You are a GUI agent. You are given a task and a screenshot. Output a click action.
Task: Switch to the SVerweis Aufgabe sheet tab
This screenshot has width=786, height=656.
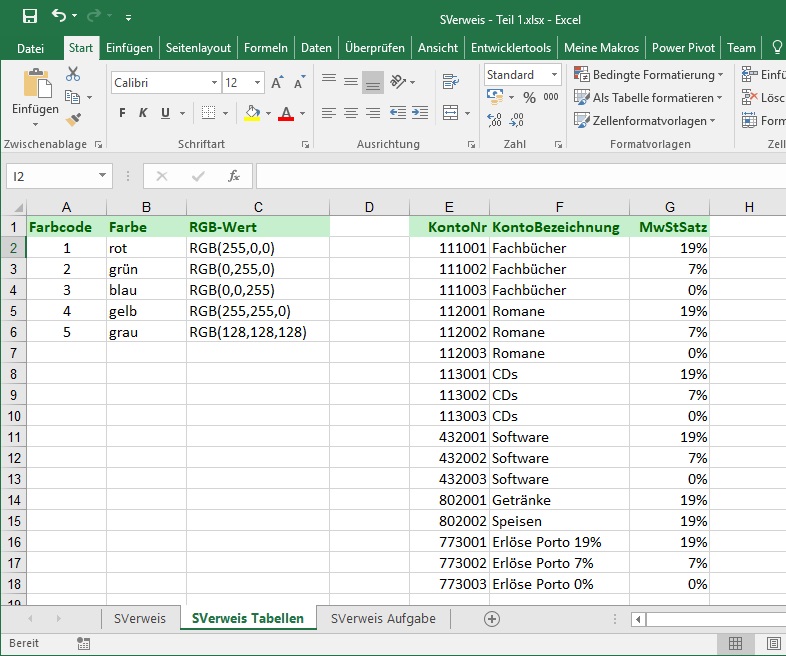click(x=384, y=619)
